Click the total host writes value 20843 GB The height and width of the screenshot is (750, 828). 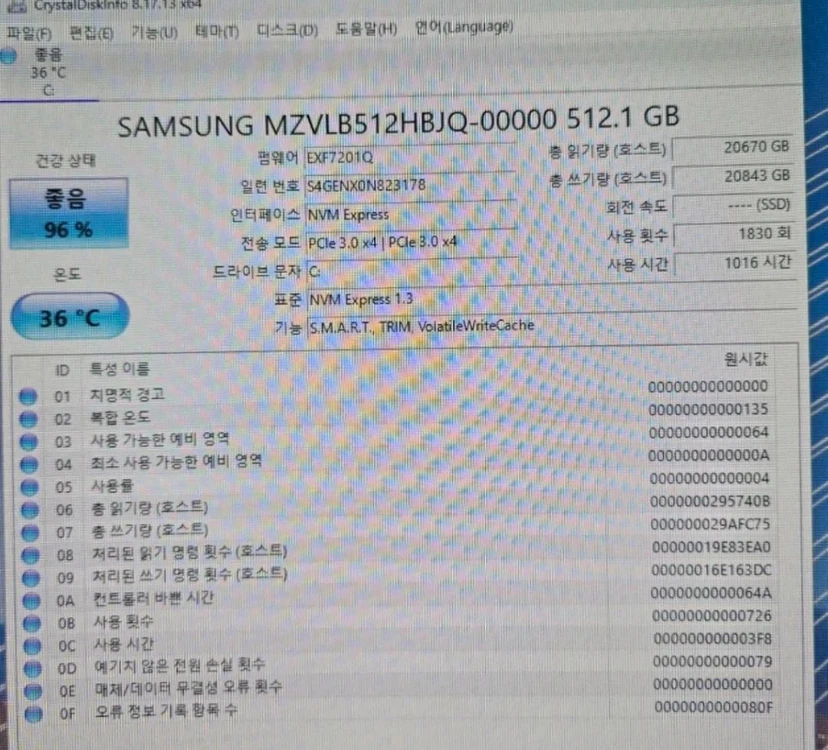click(x=733, y=177)
